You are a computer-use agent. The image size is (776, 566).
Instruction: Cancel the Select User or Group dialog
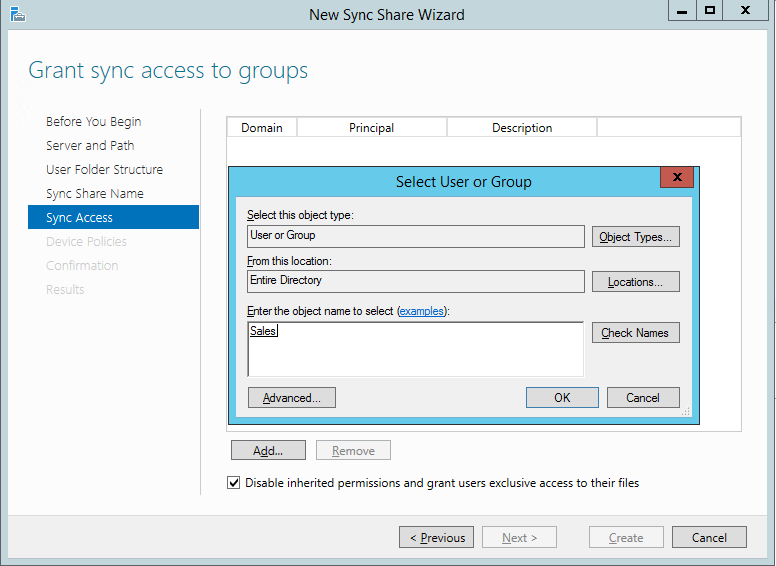pos(642,398)
